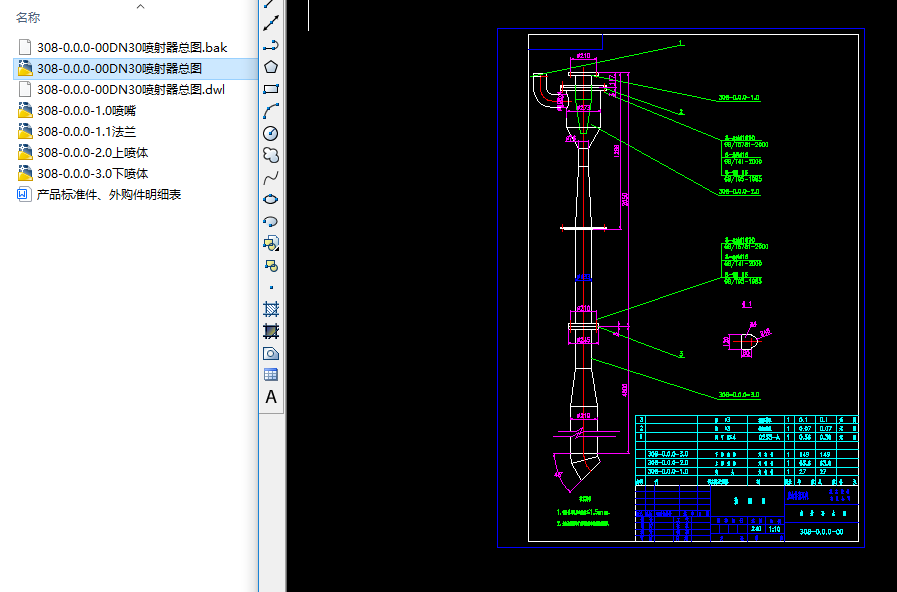The height and width of the screenshot is (592, 897).
Task: Select the Revision Cloud tool
Action: [x=270, y=155]
